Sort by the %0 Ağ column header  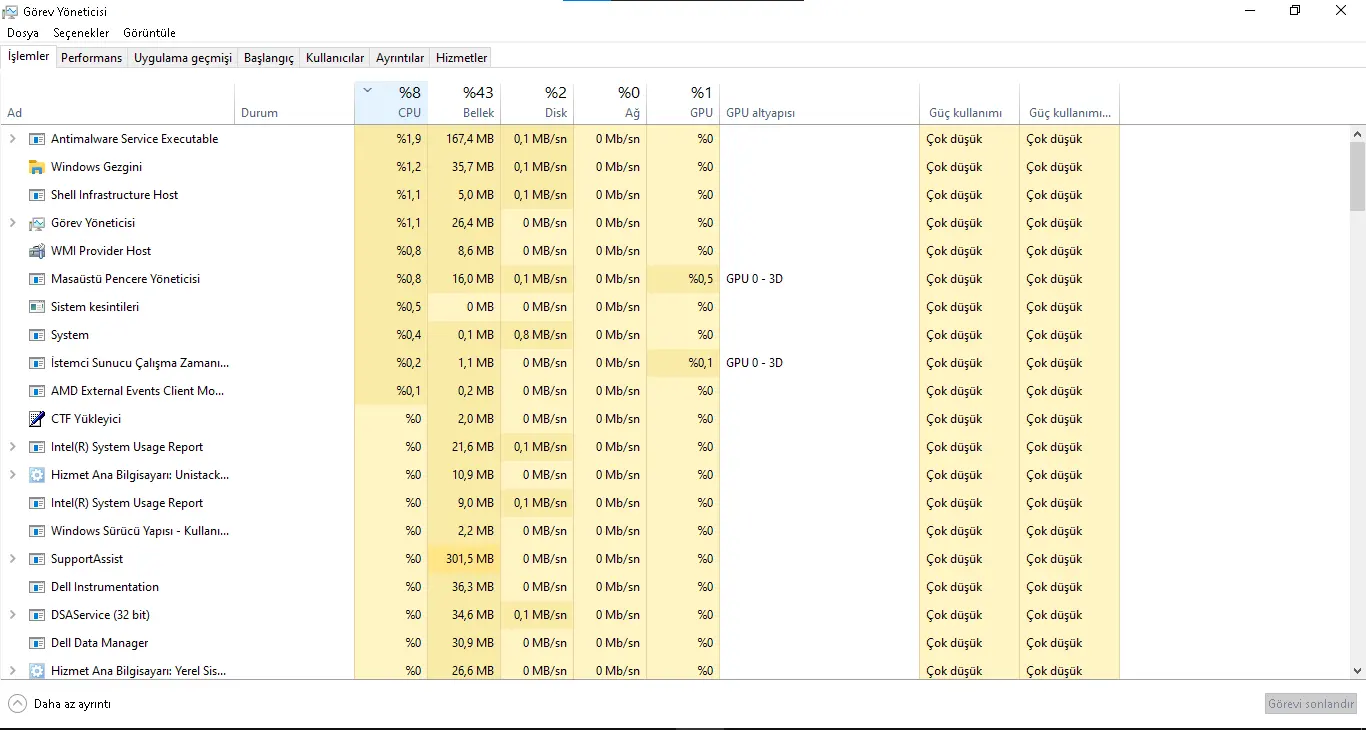[x=610, y=103]
